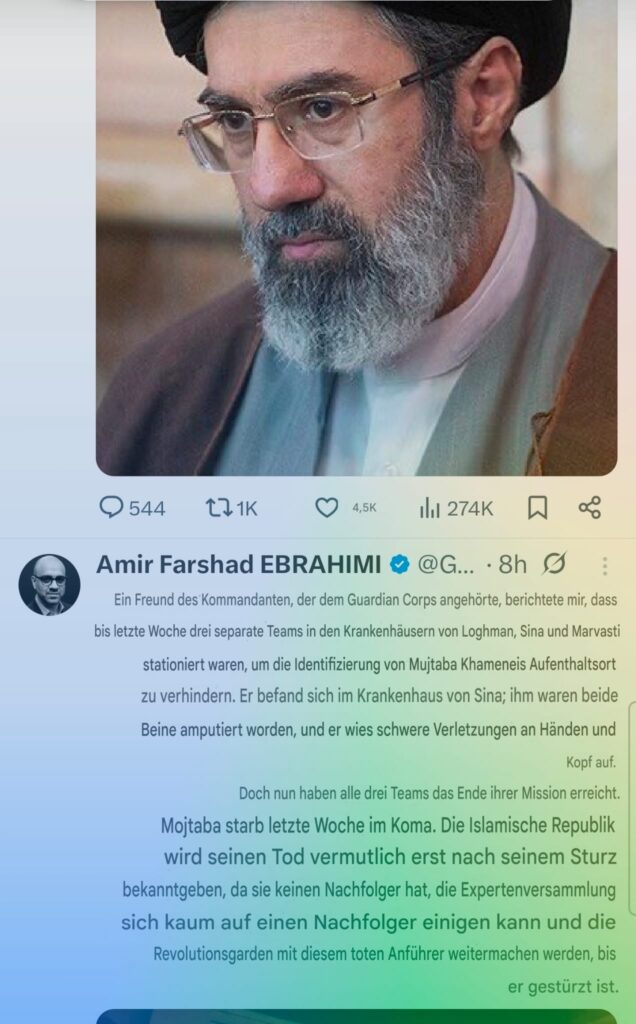This screenshot has height=1024, width=636.
Task: Open the next image at the bottom
Action: point(357,1017)
